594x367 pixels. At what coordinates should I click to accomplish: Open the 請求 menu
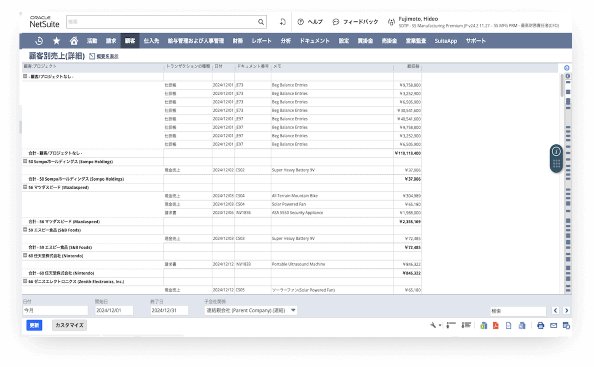pyautogui.click(x=111, y=41)
